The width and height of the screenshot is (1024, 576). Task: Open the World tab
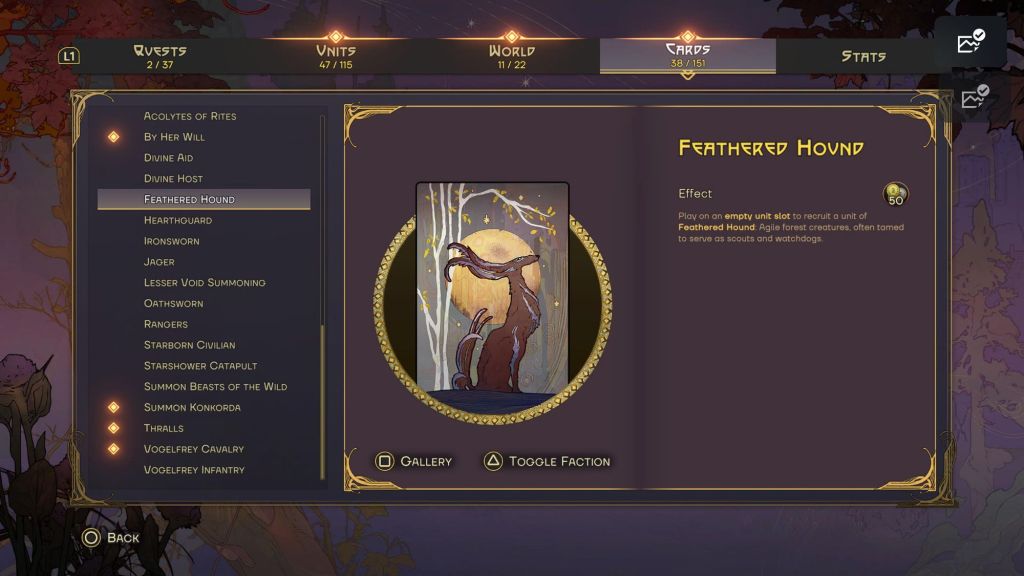tap(511, 56)
